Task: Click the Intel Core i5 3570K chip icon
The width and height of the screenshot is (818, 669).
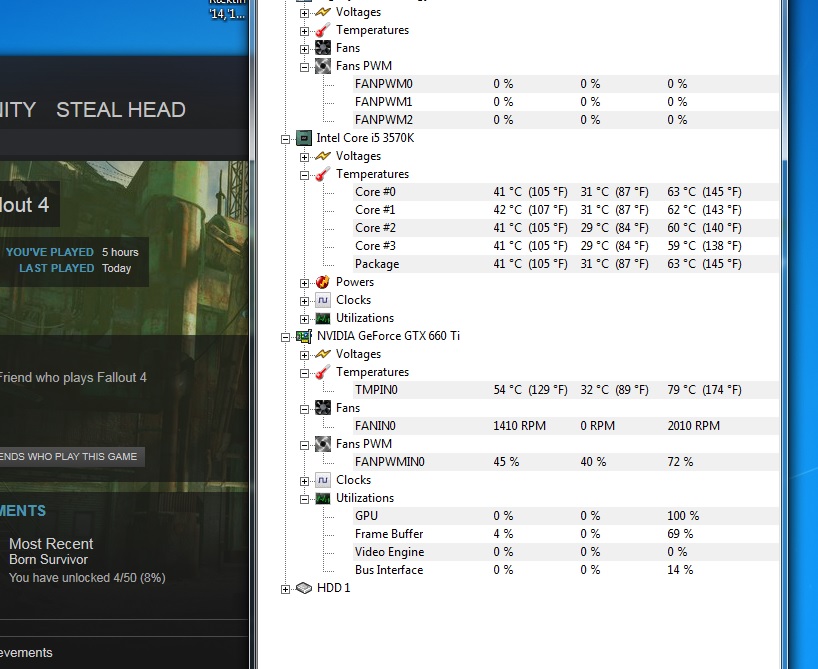Action: (303, 138)
